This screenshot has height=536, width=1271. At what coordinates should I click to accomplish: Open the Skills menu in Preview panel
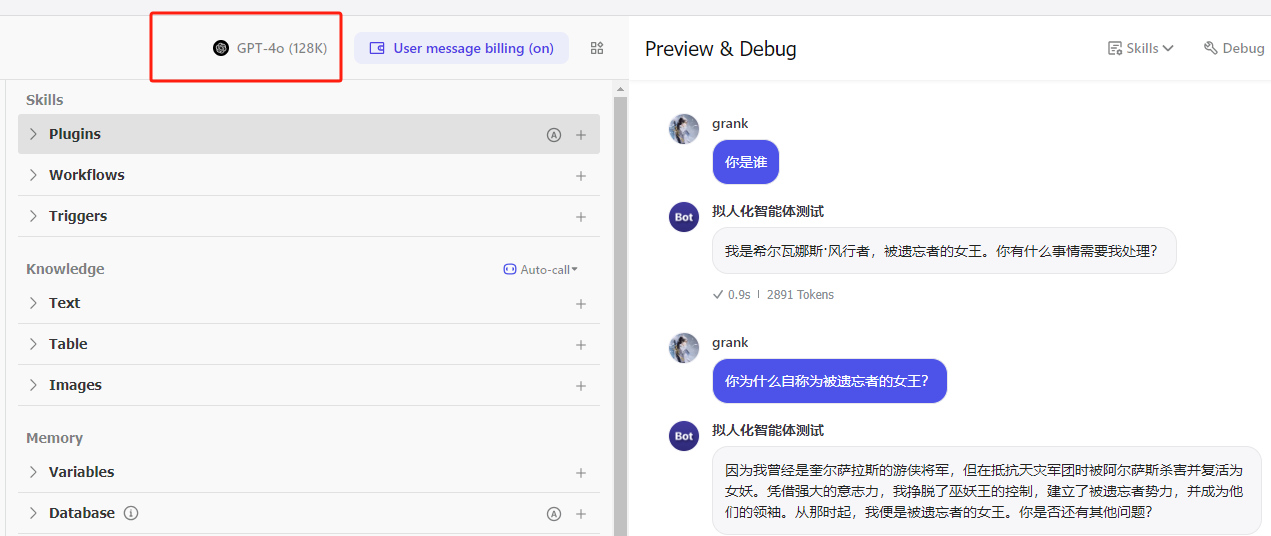point(1140,48)
